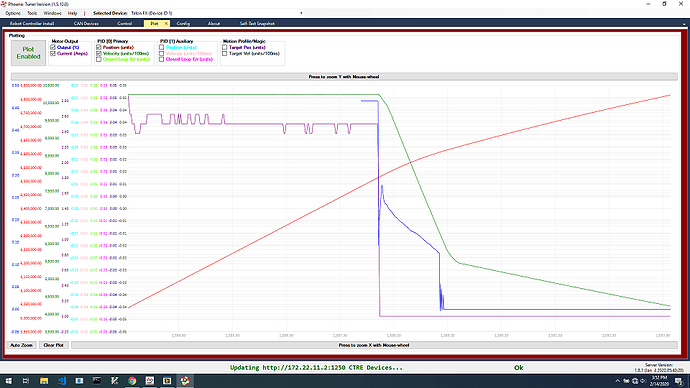Image resolution: width=690 pixels, height=388 pixels.
Task: Open Task View from taskbar
Action: (26, 381)
